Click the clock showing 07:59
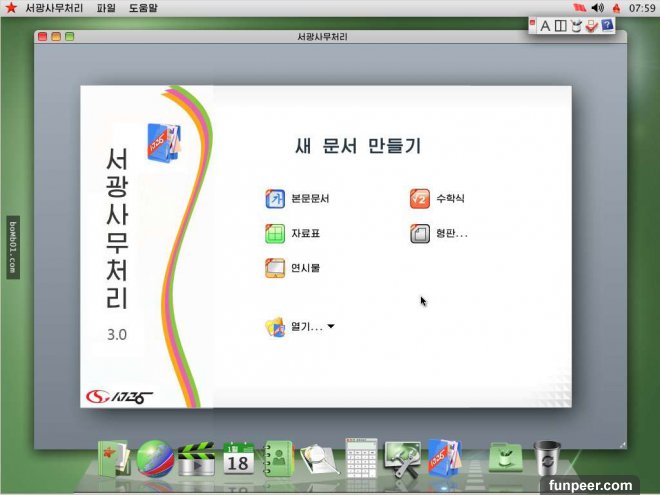The height and width of the screenshot is (495, 660). coord(642,8)
